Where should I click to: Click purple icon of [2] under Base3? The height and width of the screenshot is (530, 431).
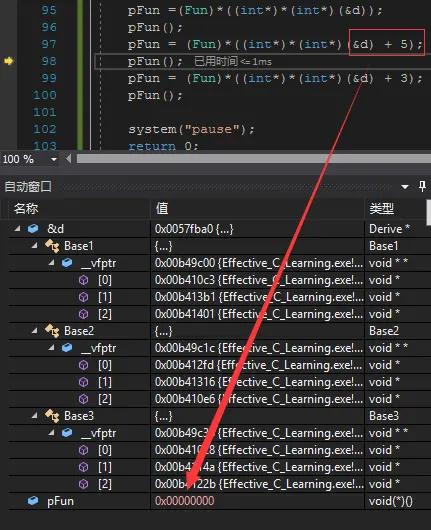[x=83, y=484]
